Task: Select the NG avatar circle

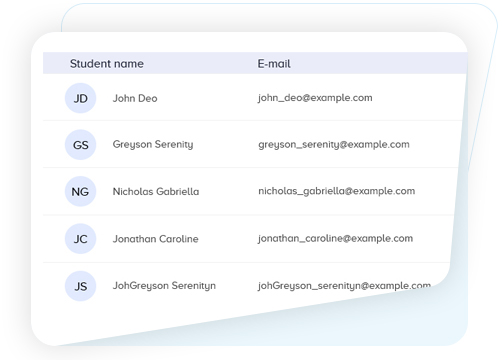Action: pyautogui.click(x=80, y=191)
